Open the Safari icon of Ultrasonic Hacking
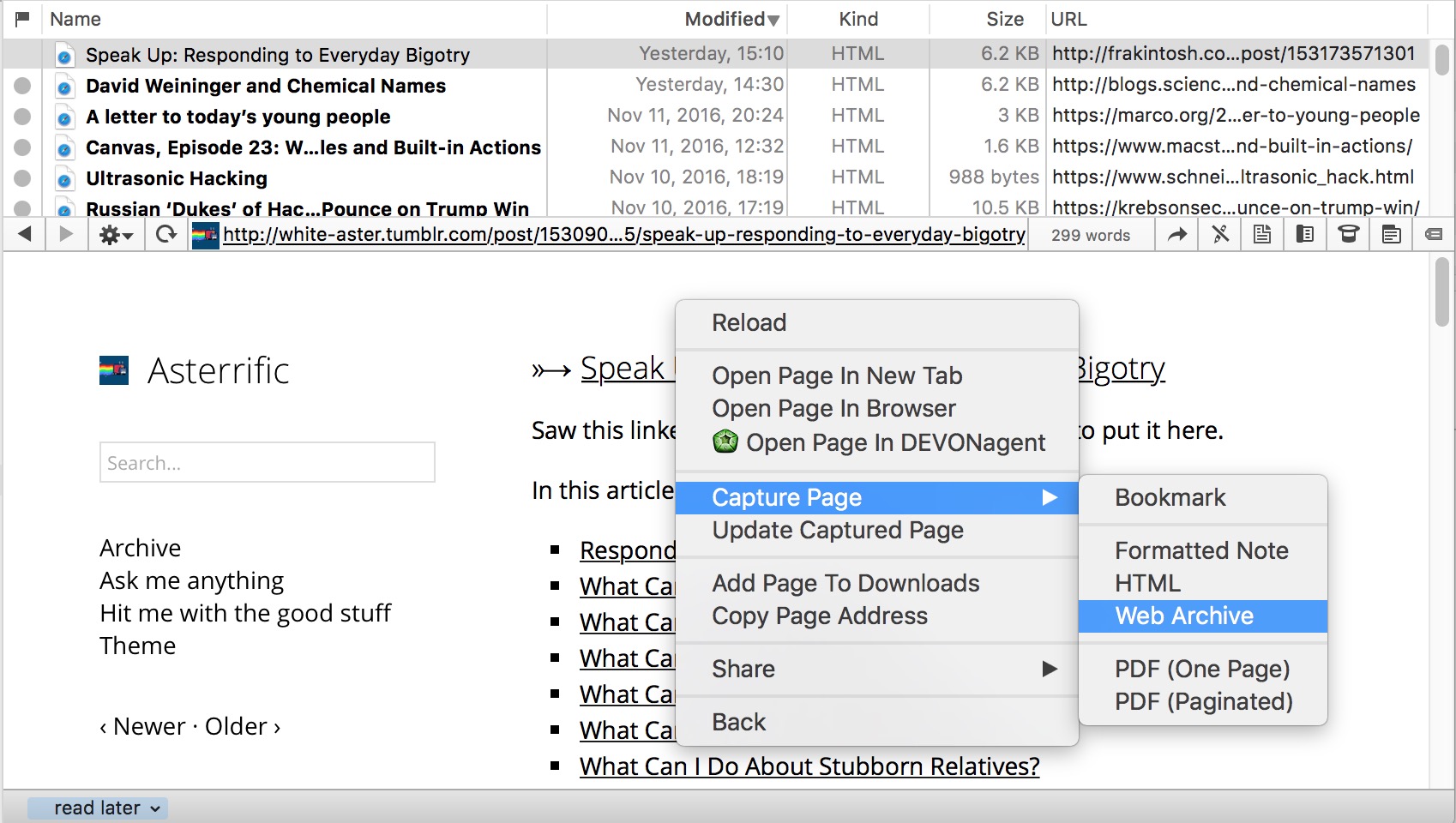This screenshot has width=1456, height=823. pyautogui.click(x=64, y=179)
